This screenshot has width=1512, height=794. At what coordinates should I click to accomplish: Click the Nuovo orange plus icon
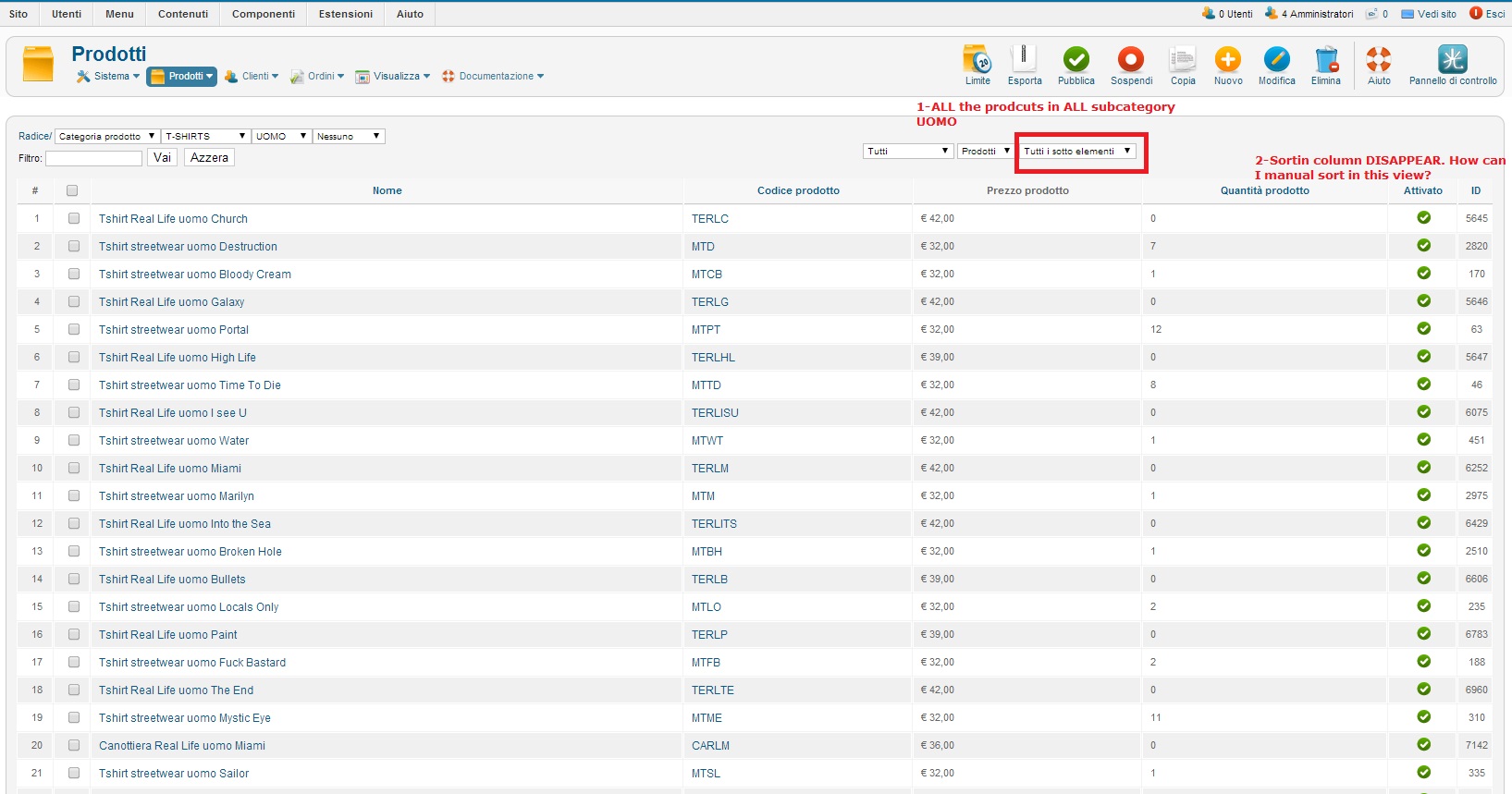(1227, 60)
